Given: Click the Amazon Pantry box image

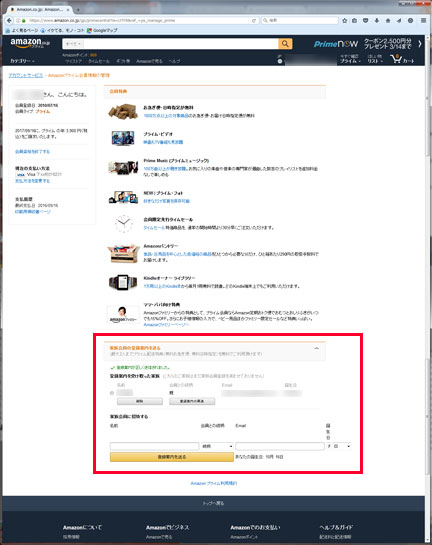Looking at the screenshot, I should click(x=123, y=253).
